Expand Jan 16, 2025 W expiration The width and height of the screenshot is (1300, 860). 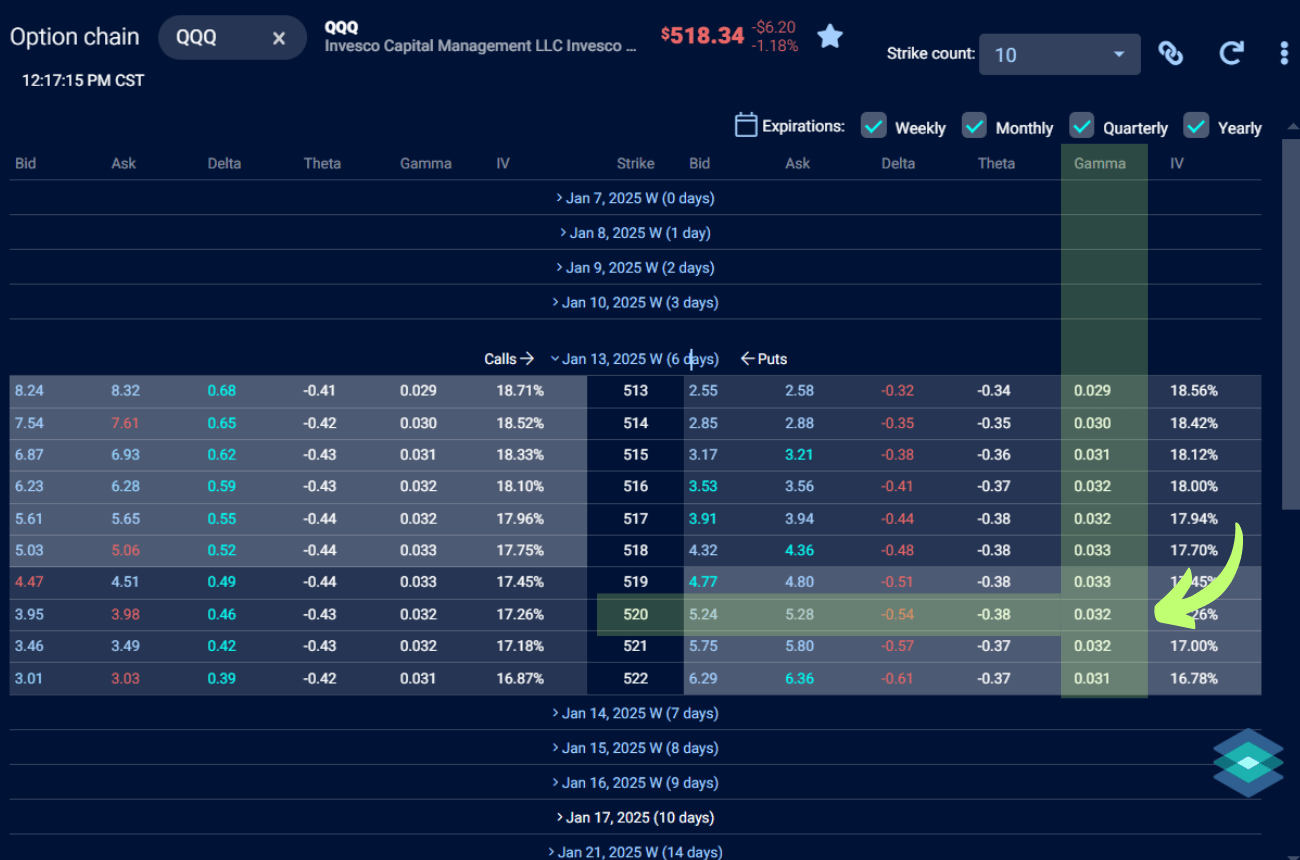(x=635, y=783)
